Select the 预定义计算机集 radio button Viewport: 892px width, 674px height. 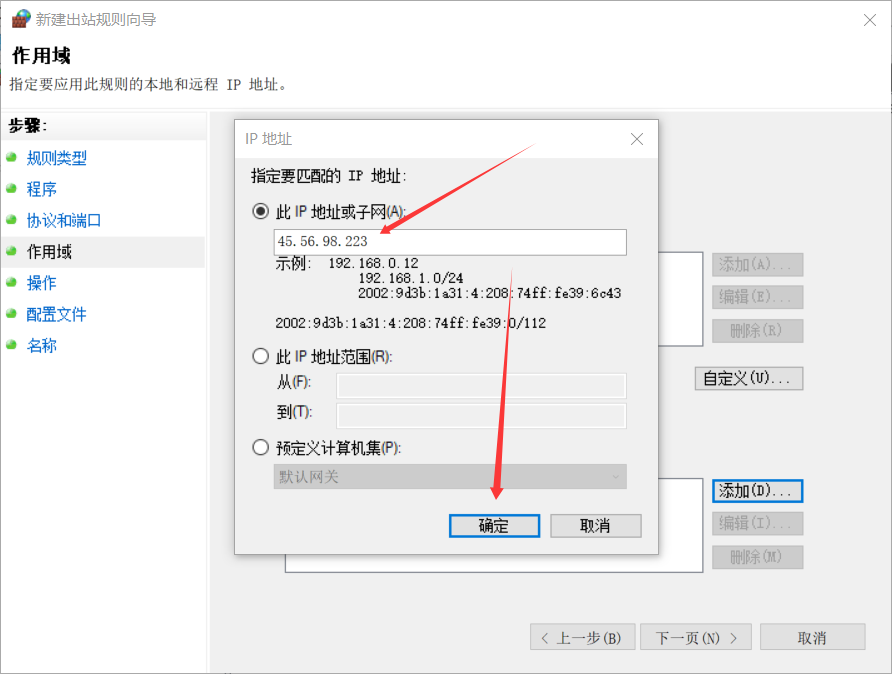(260, 447)
